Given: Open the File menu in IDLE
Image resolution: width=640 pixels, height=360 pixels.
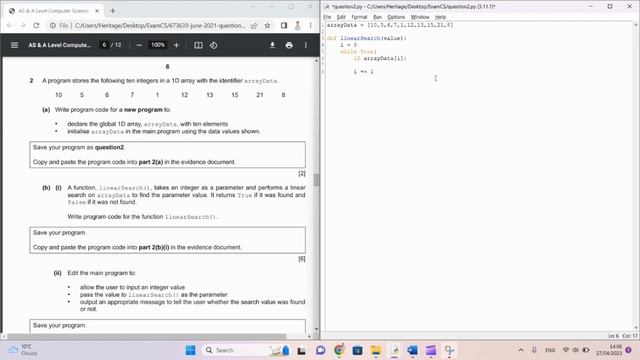Looking at the screenshot, I should tap(327, 17).
